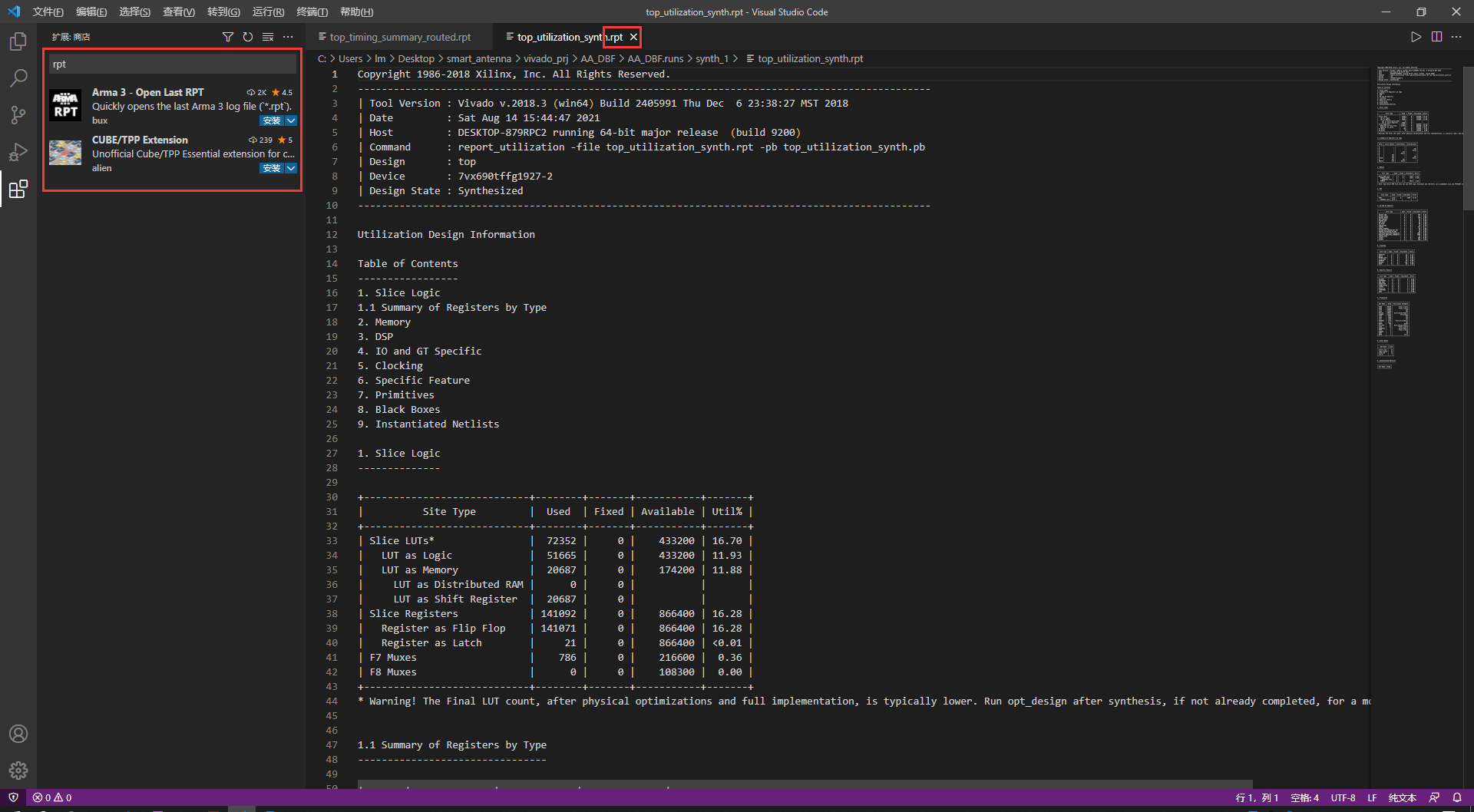The width and height of the screenshot is (1474, 812).
Task: Change end of line sequence LF
Action: coord(1372,797)
